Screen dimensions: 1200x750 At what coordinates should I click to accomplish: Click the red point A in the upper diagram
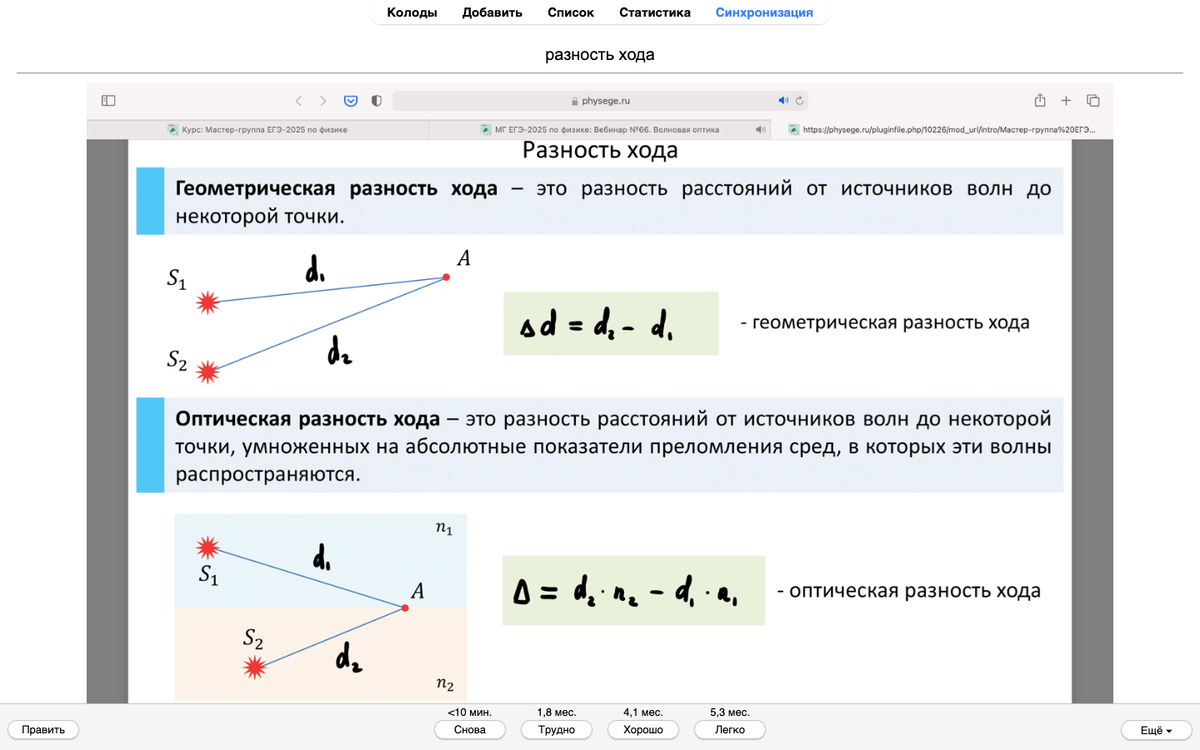446,277
